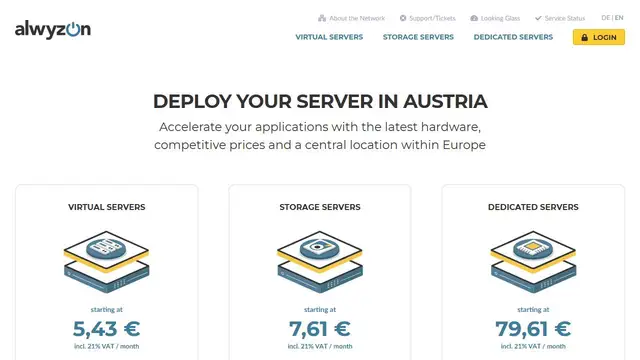Image resolution: width=640 pixels, height=360 pixels.
Task: Click the Storage Servers disk illustration
Action: 320,262
